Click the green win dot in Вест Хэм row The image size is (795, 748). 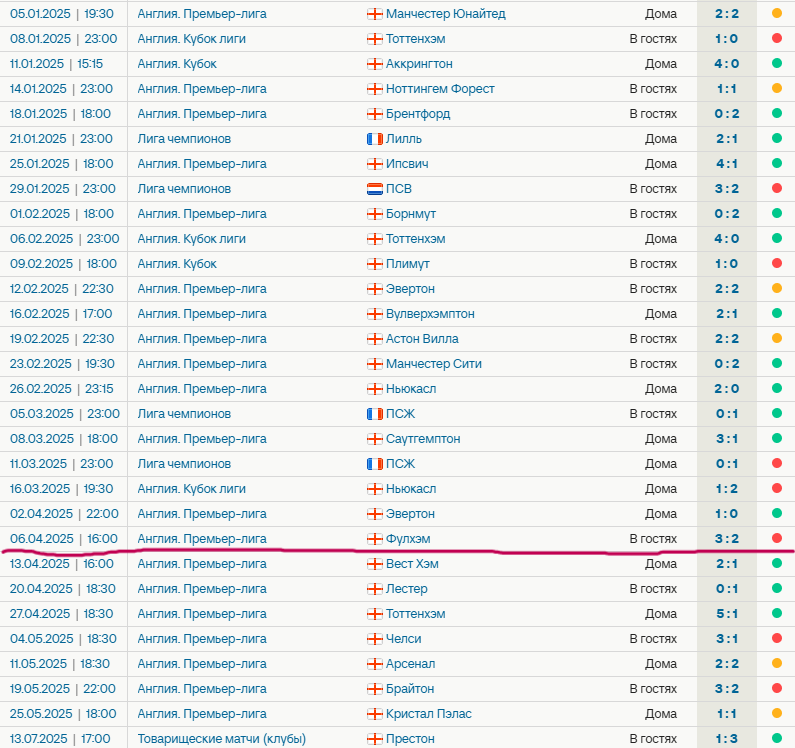776,564
